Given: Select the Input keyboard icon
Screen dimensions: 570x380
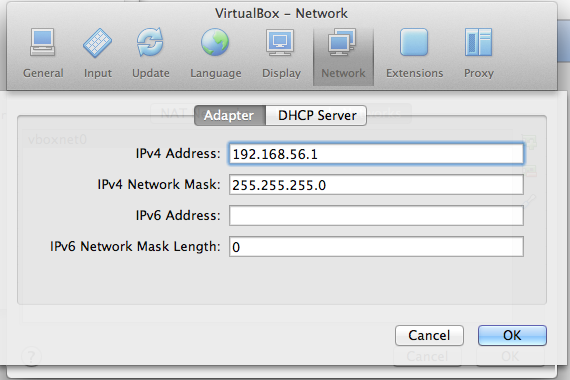Looking at the screenshot, I should (97, 43).
